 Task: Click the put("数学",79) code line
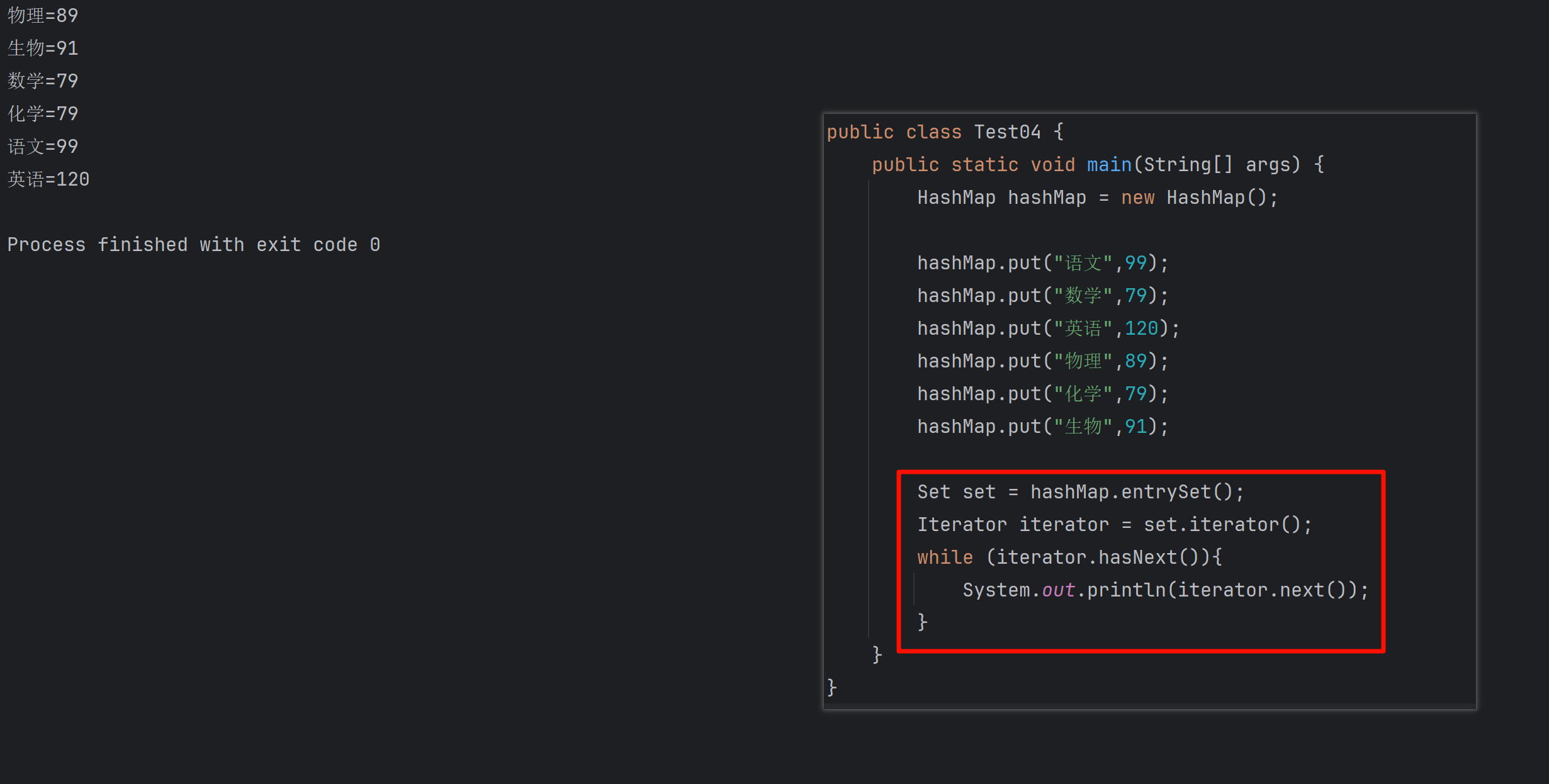tap(1042, 296)
